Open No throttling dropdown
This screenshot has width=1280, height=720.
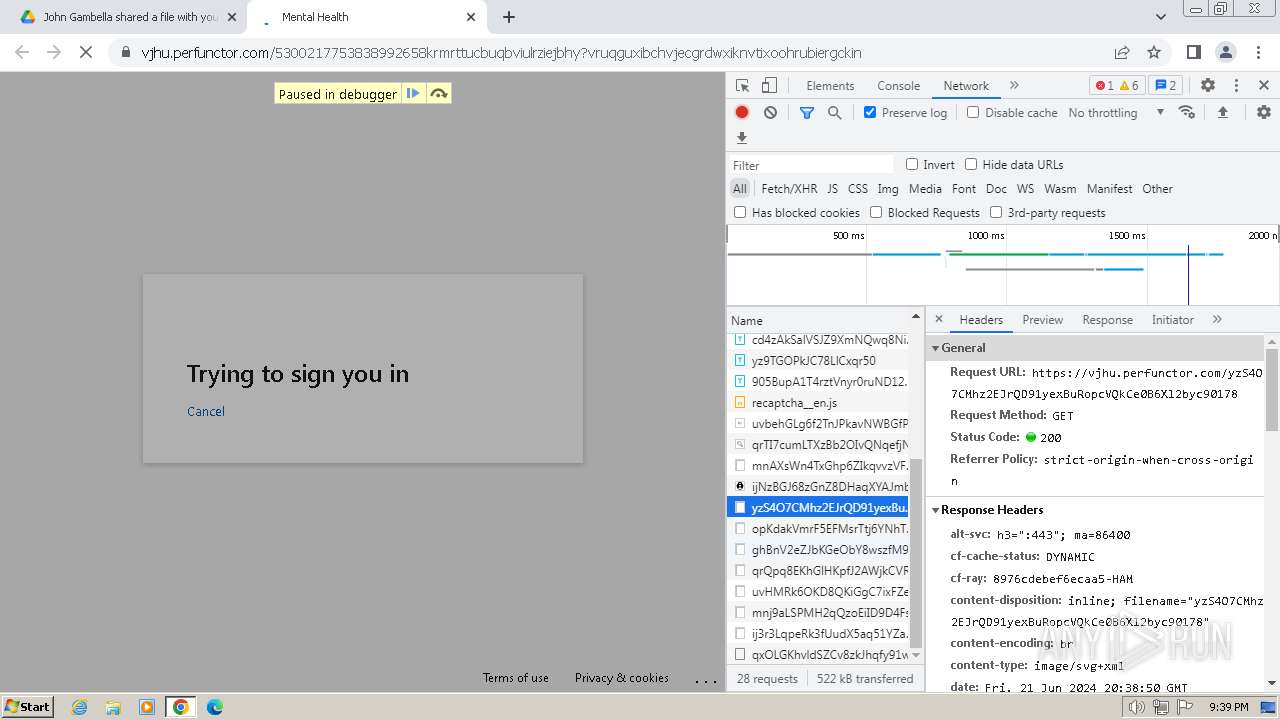pyautogui.click(x=1116, y=112)
